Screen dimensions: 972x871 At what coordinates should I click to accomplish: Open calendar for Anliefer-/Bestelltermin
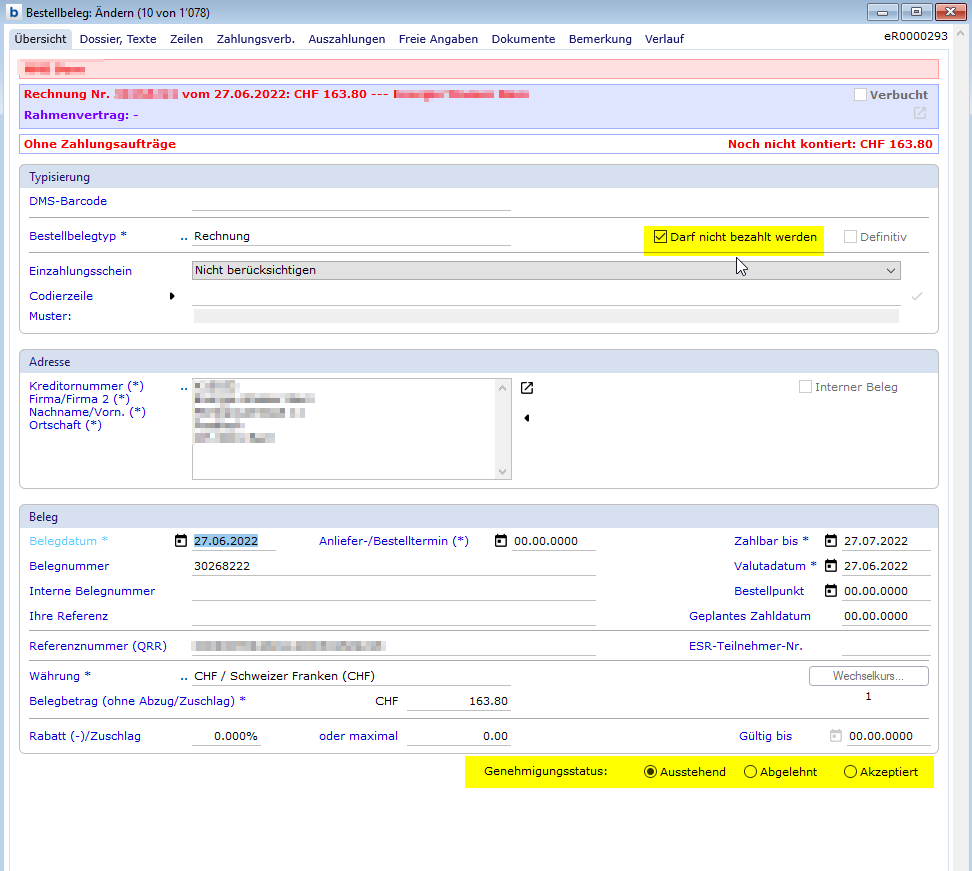(501, 541)
